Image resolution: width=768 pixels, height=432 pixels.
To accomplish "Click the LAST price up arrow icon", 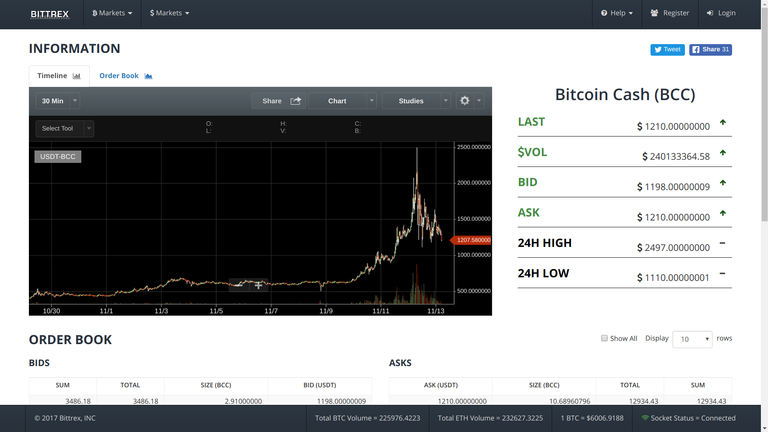I will pos(722,123).
